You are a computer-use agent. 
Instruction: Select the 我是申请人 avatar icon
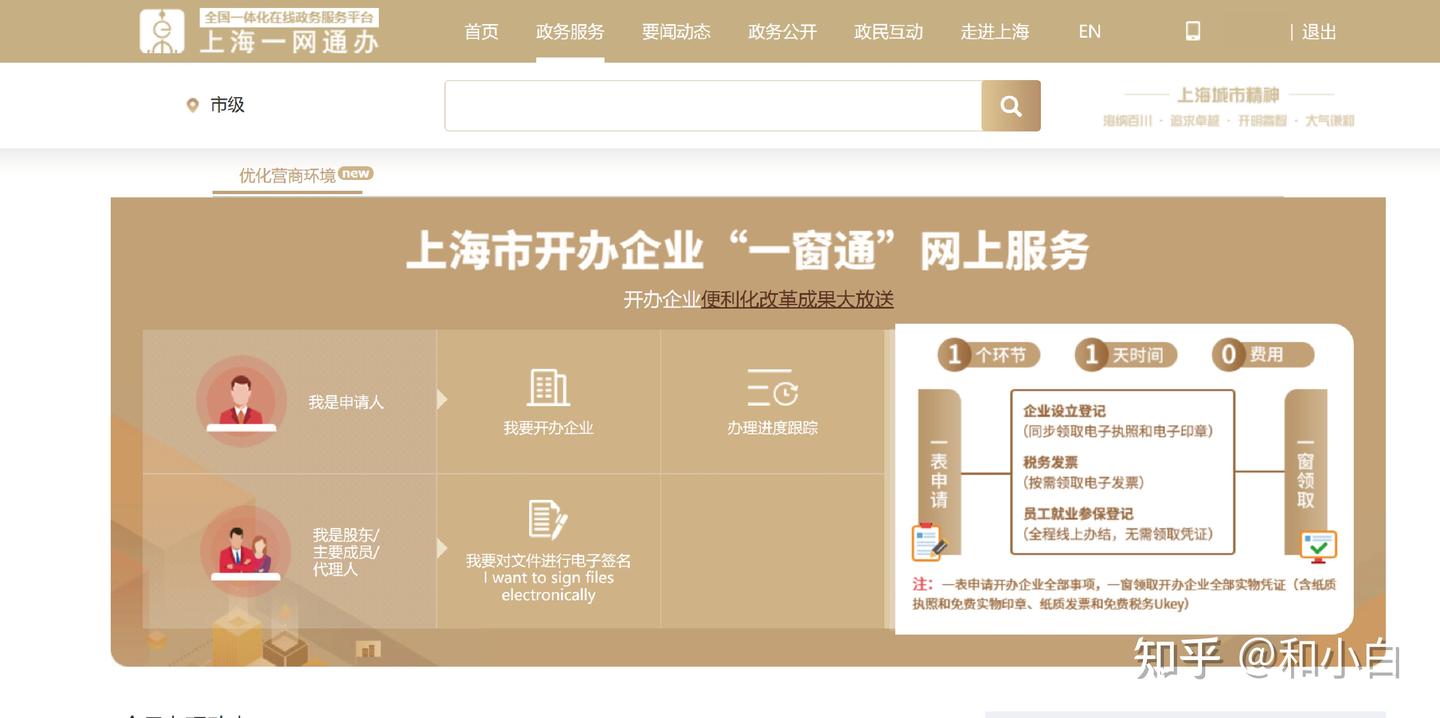click(241, 400)
